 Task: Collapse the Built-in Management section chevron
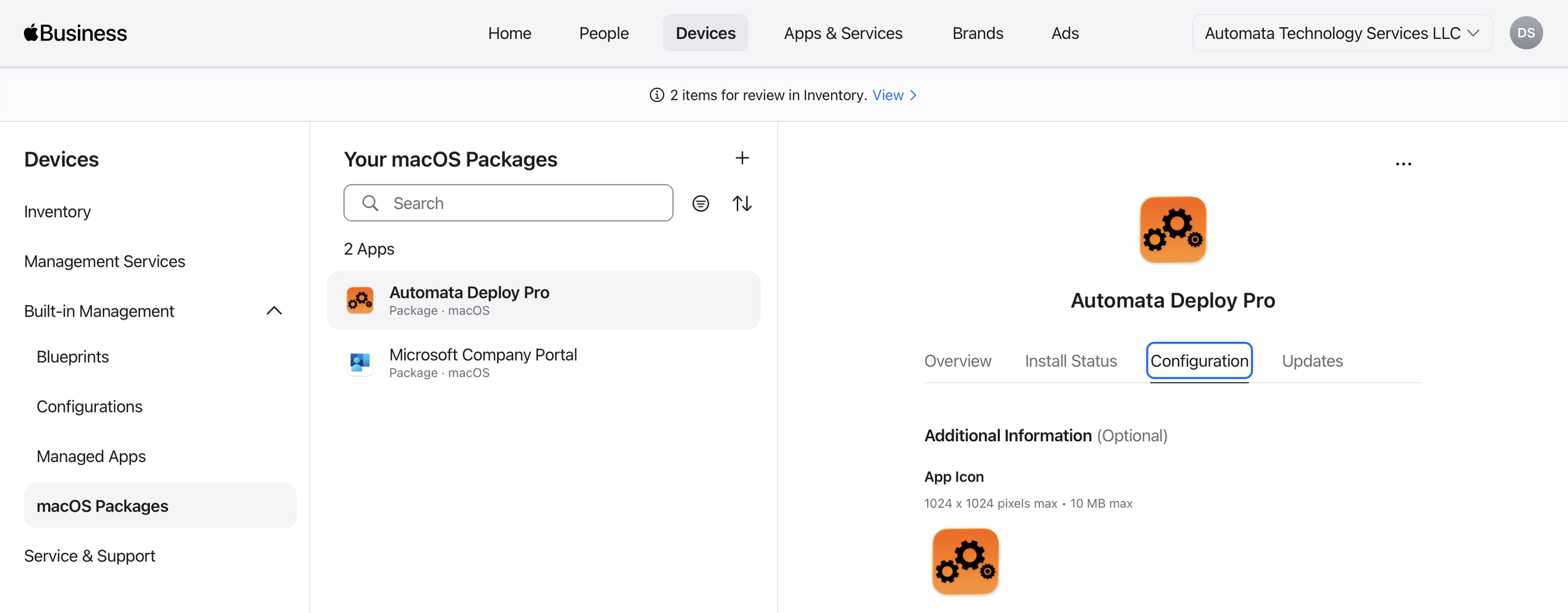click(274, 311)
